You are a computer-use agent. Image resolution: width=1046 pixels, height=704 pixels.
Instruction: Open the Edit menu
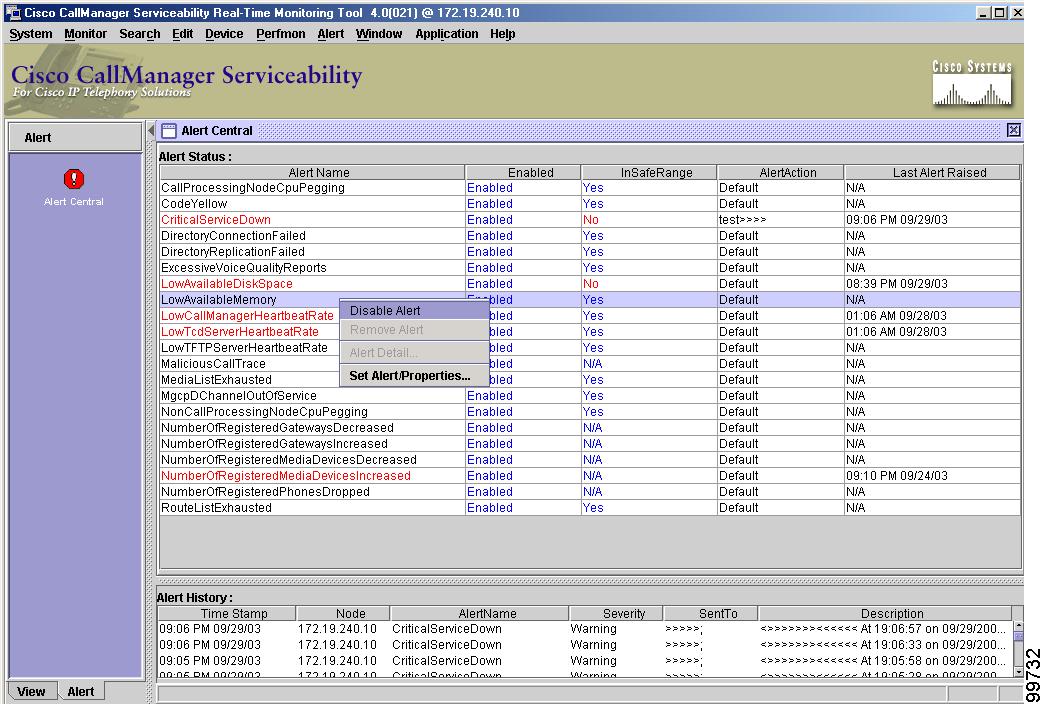click(x=182, y=34)
